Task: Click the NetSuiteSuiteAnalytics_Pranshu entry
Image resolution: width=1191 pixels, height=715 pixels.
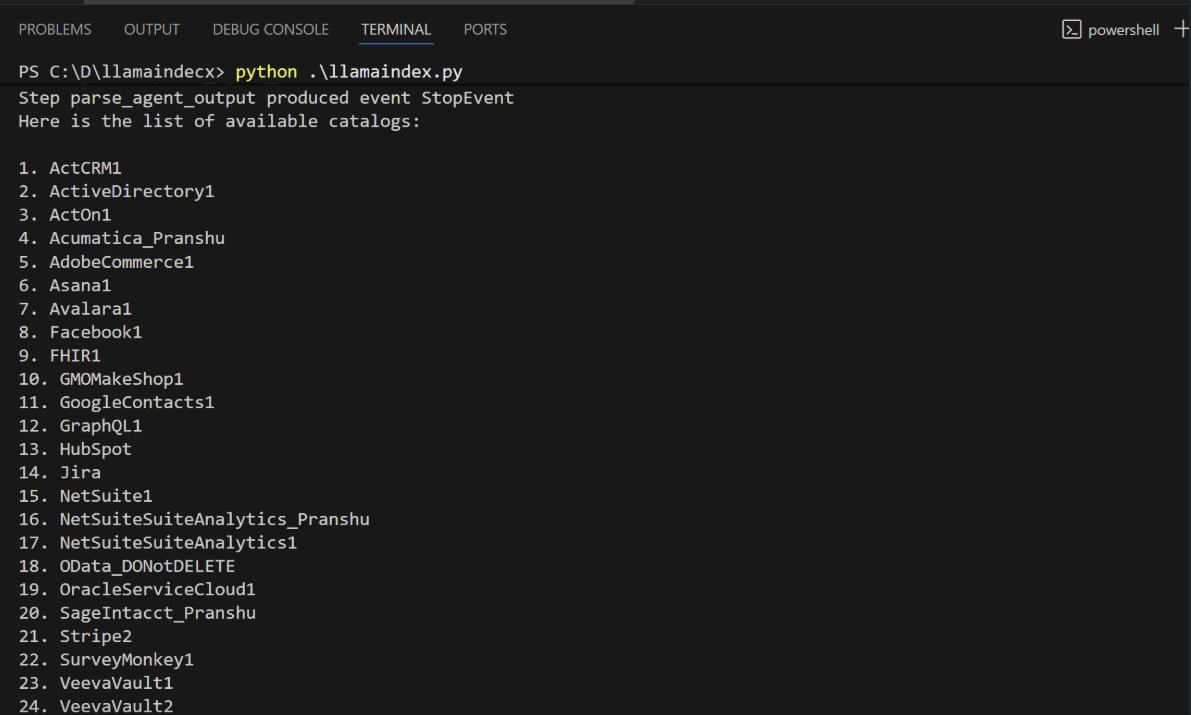Action: pyautogui.click(x=214, y=519)
